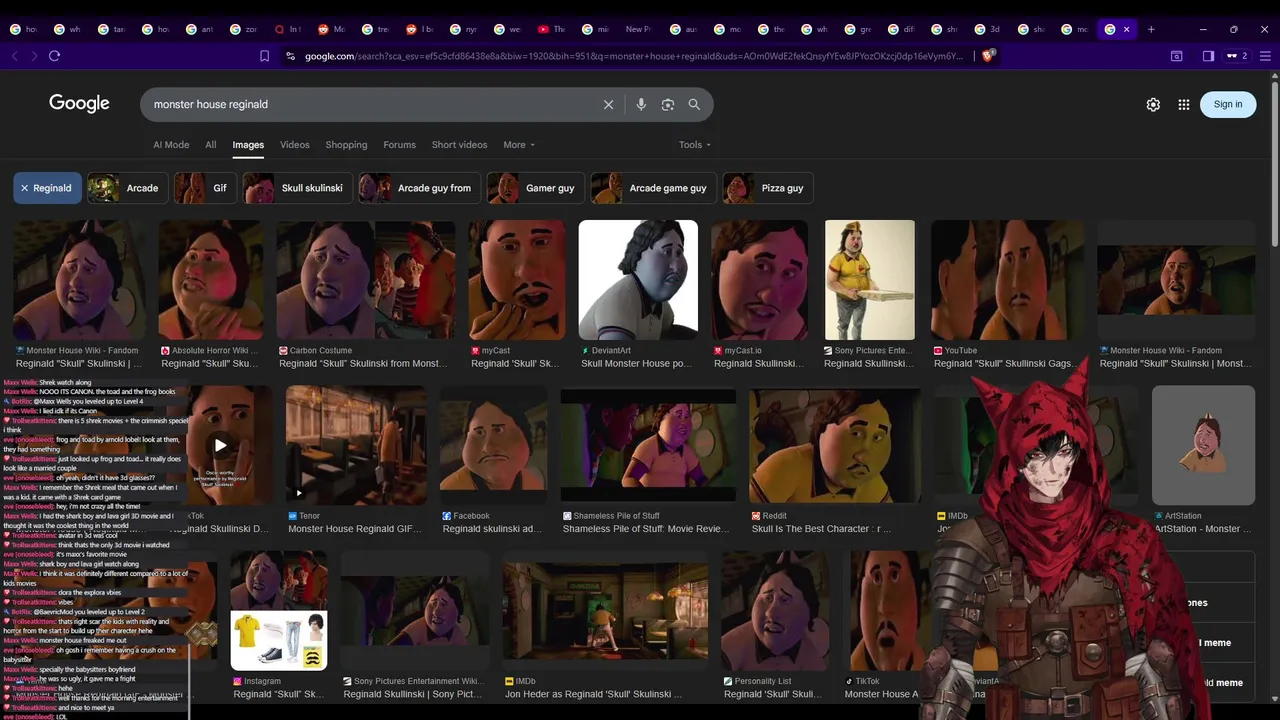Open Personality List Reginald Skull result link
This screenshot has width=1280, height=720.
pos(772,694)
